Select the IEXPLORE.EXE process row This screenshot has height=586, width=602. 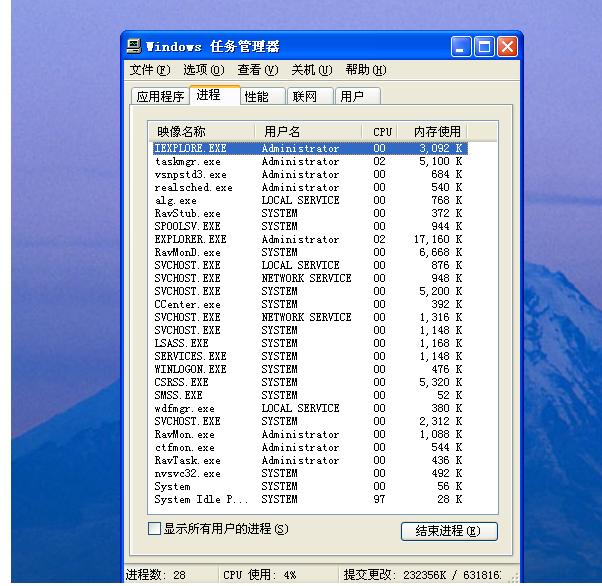[x=310, y=148]
